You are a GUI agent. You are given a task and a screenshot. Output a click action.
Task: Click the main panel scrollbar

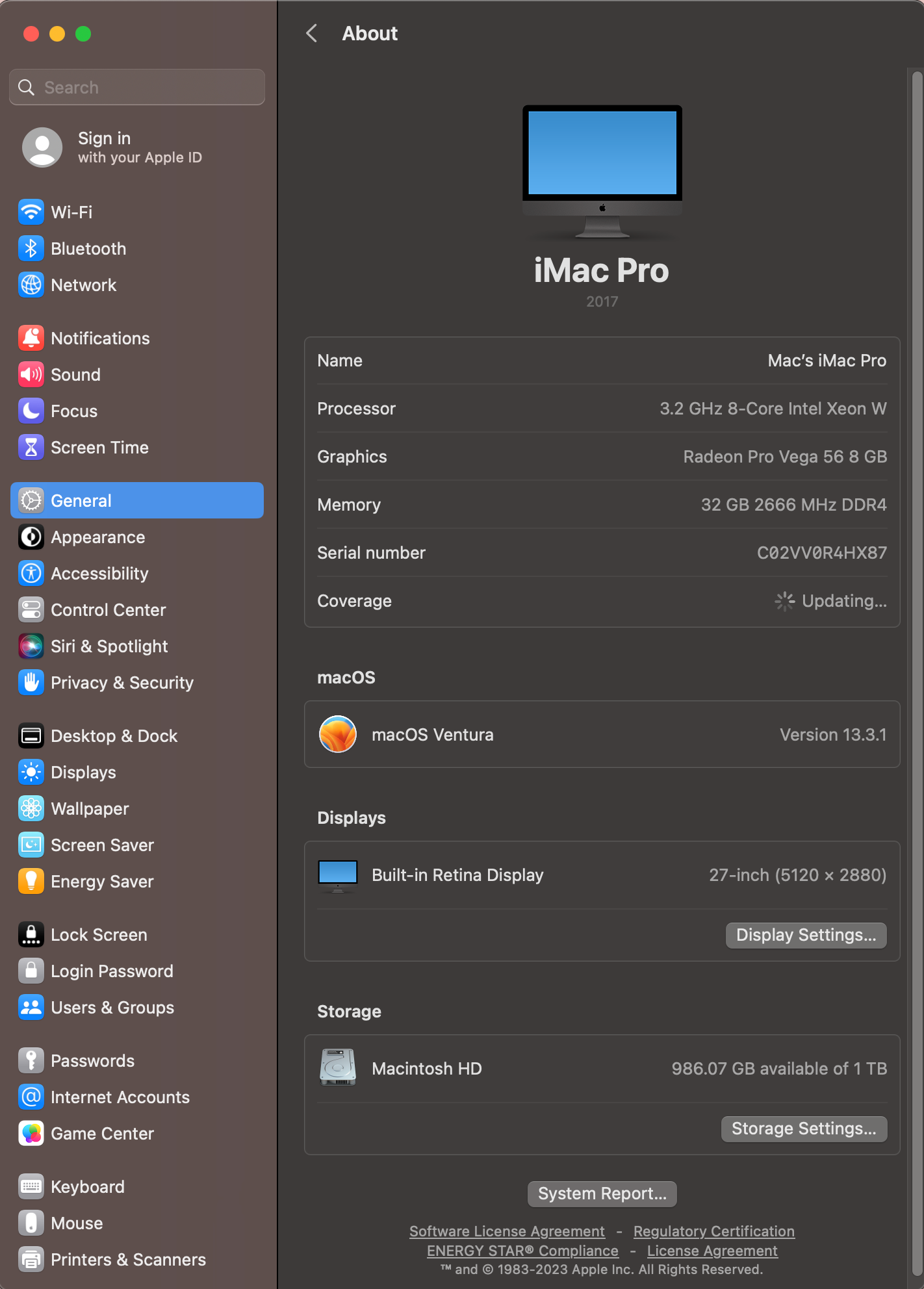coord(917,672)
